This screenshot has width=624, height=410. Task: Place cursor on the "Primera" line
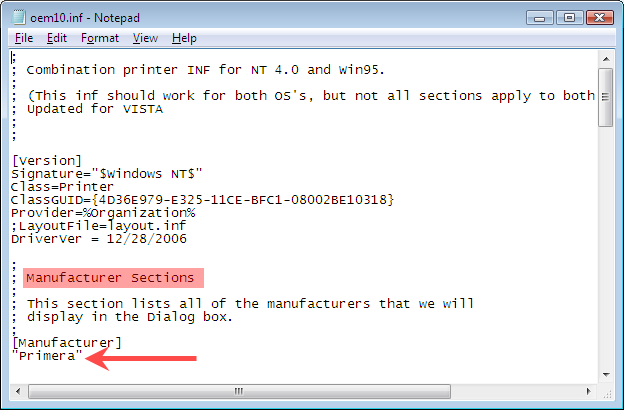tap(47, 355)
